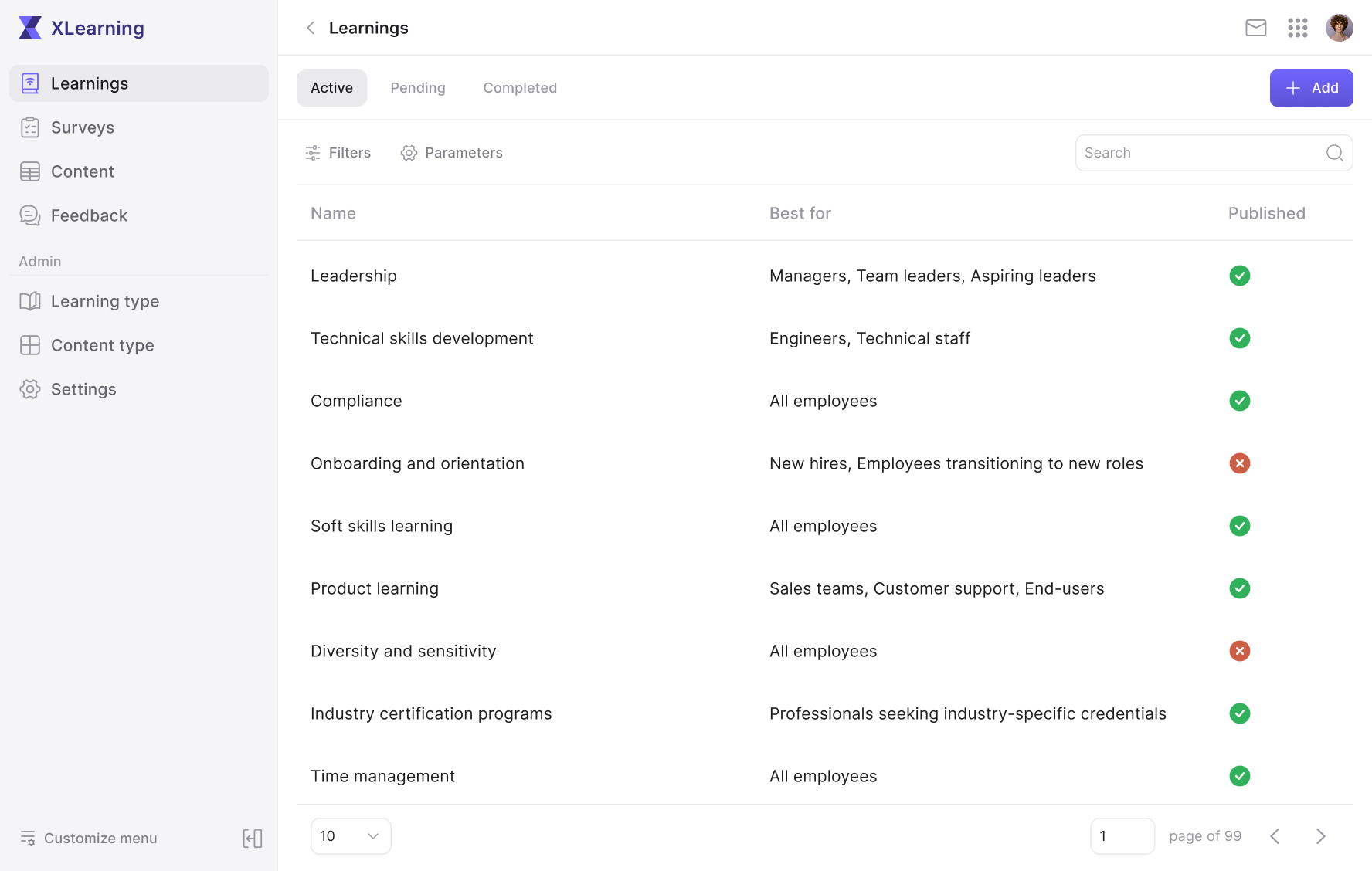Open Surveys in the sidebar

(139, 127)
